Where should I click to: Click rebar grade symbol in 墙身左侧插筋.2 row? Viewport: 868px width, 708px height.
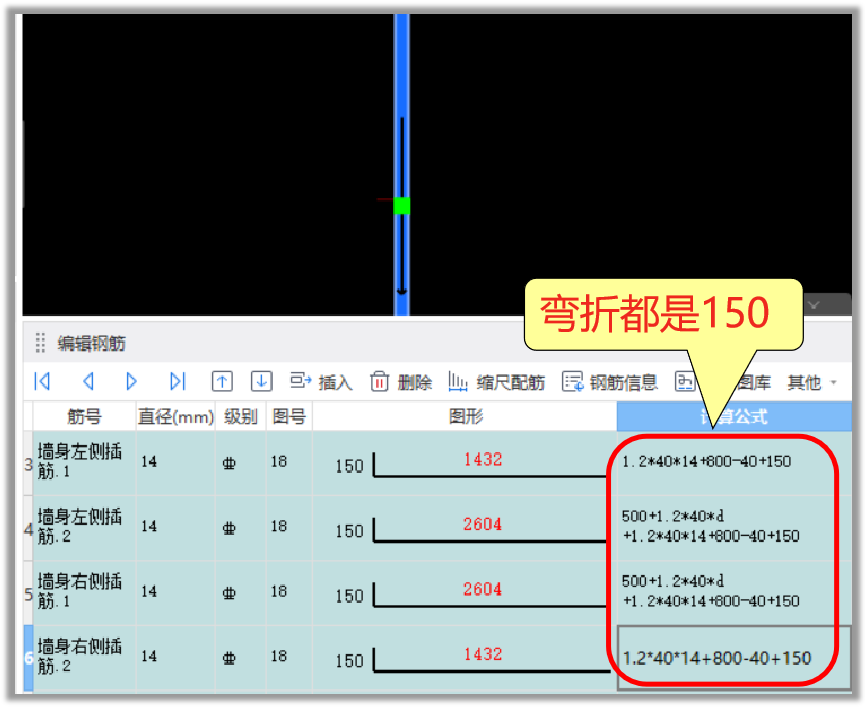[229, 528]
